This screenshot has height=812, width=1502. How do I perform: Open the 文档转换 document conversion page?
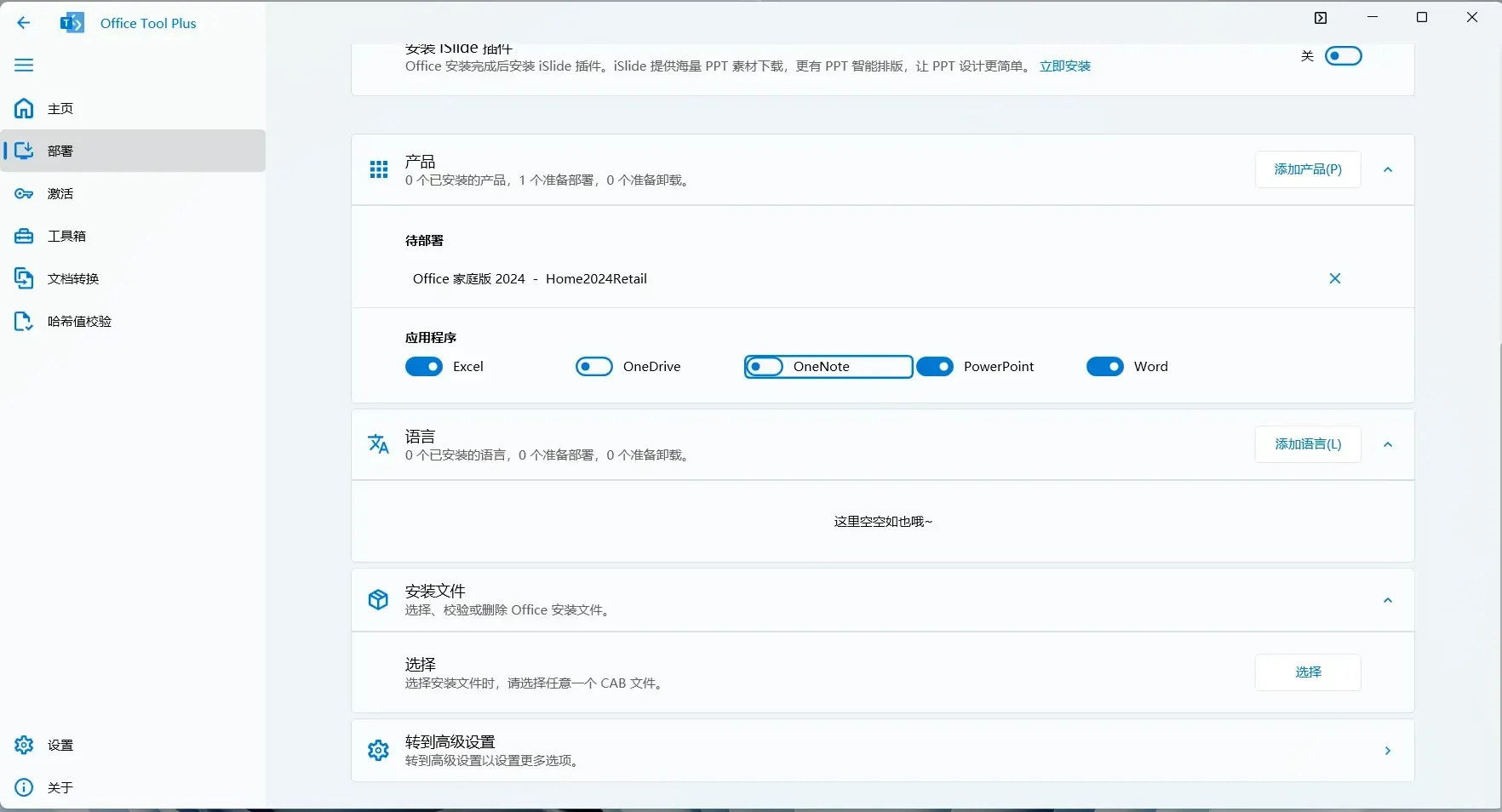[x=133, y=278]
